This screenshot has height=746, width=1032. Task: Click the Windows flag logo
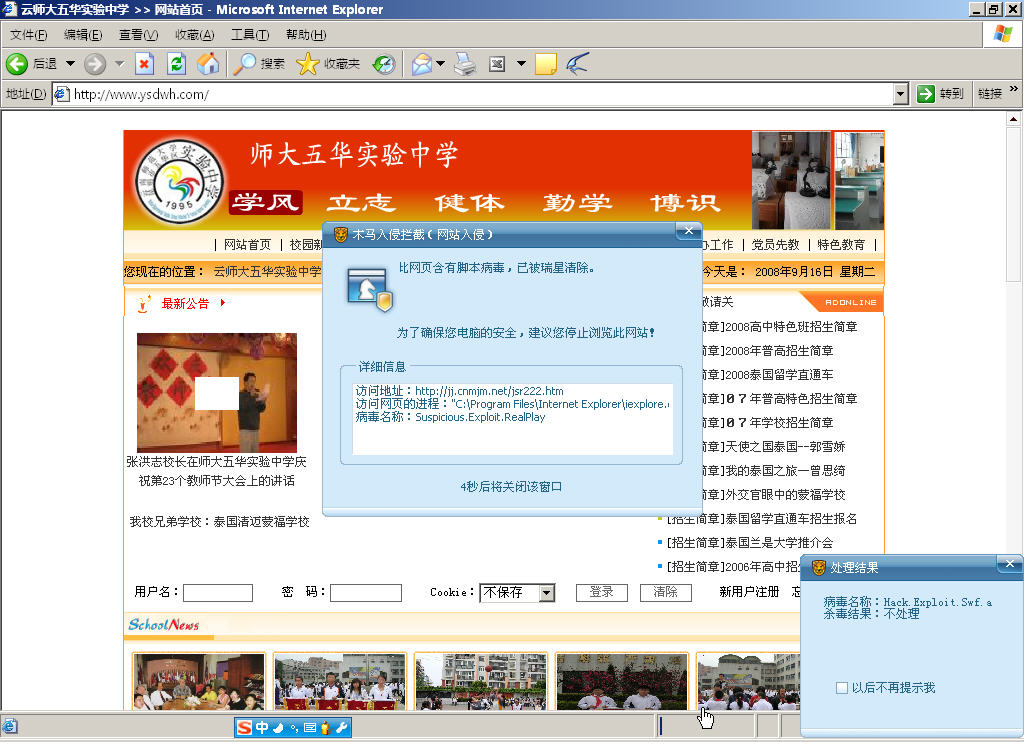pos(1002,34)
